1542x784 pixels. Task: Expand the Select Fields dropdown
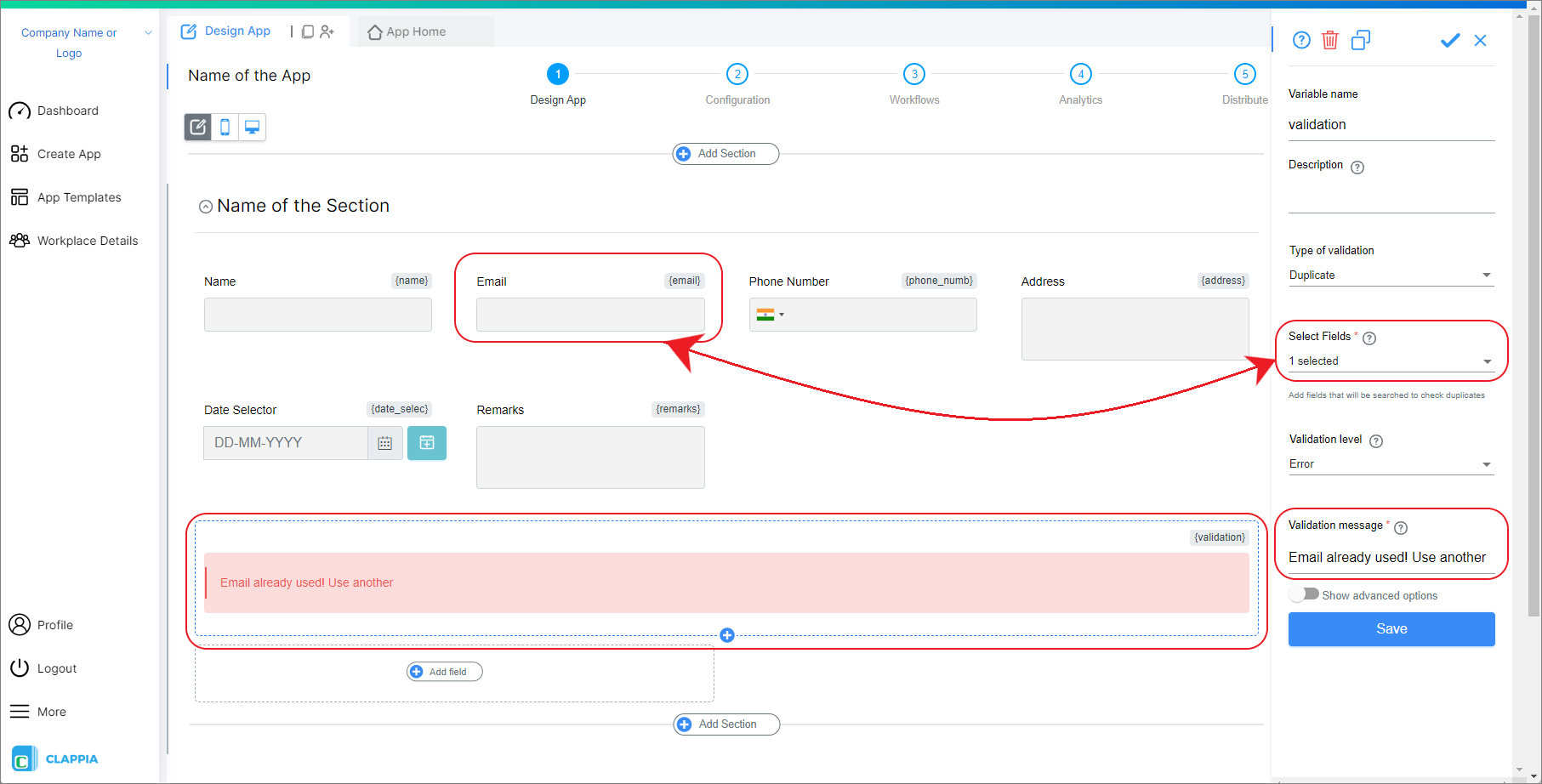pyautogui.click(x=1391, y=361)
